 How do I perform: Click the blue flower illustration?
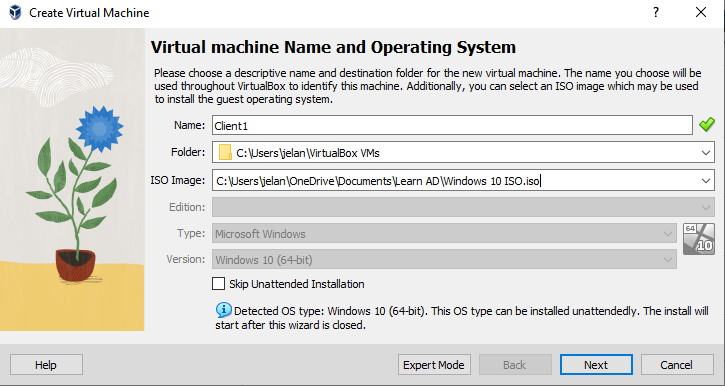[99, 129]
